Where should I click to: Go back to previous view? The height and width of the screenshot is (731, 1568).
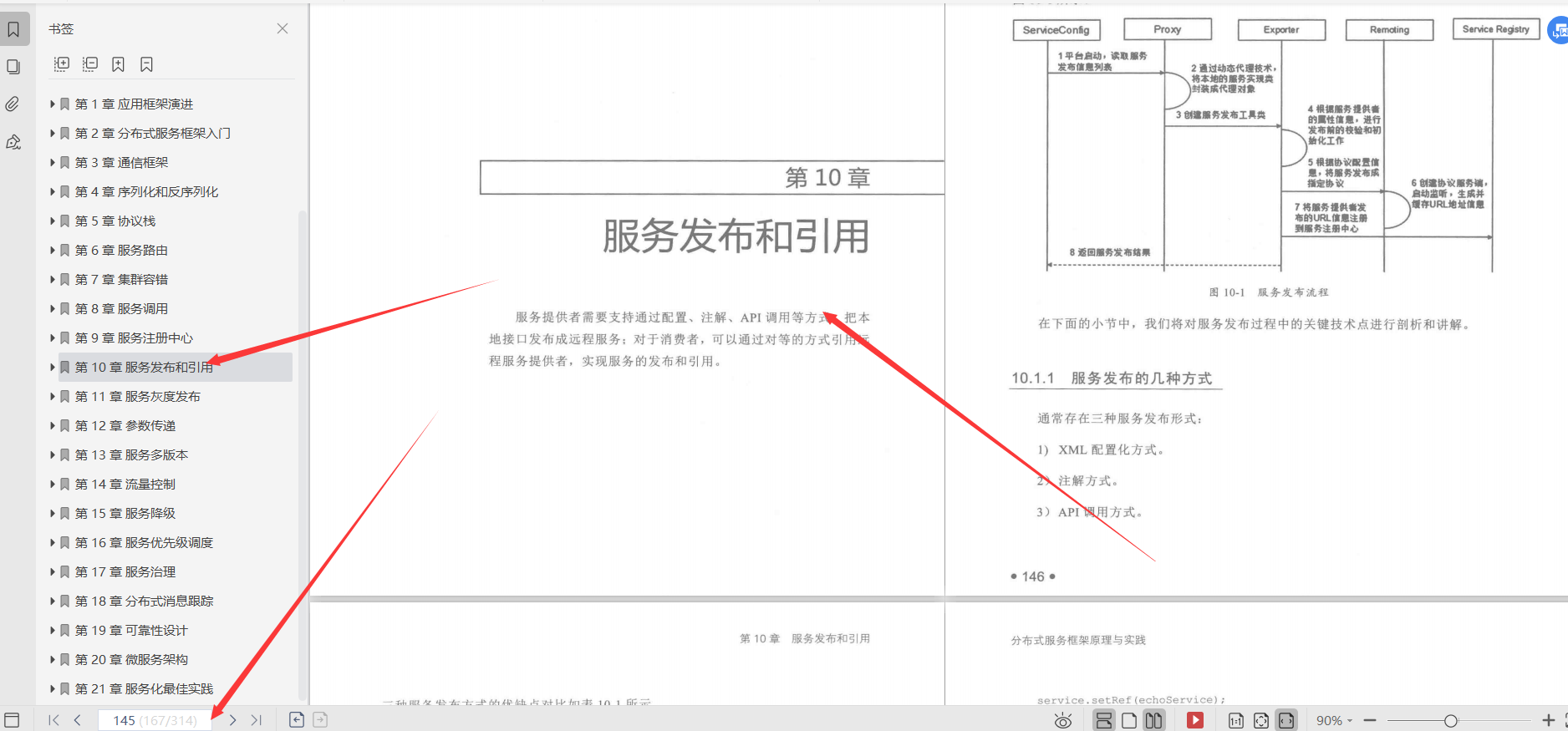pyautogui.click(x=297, y=720)
